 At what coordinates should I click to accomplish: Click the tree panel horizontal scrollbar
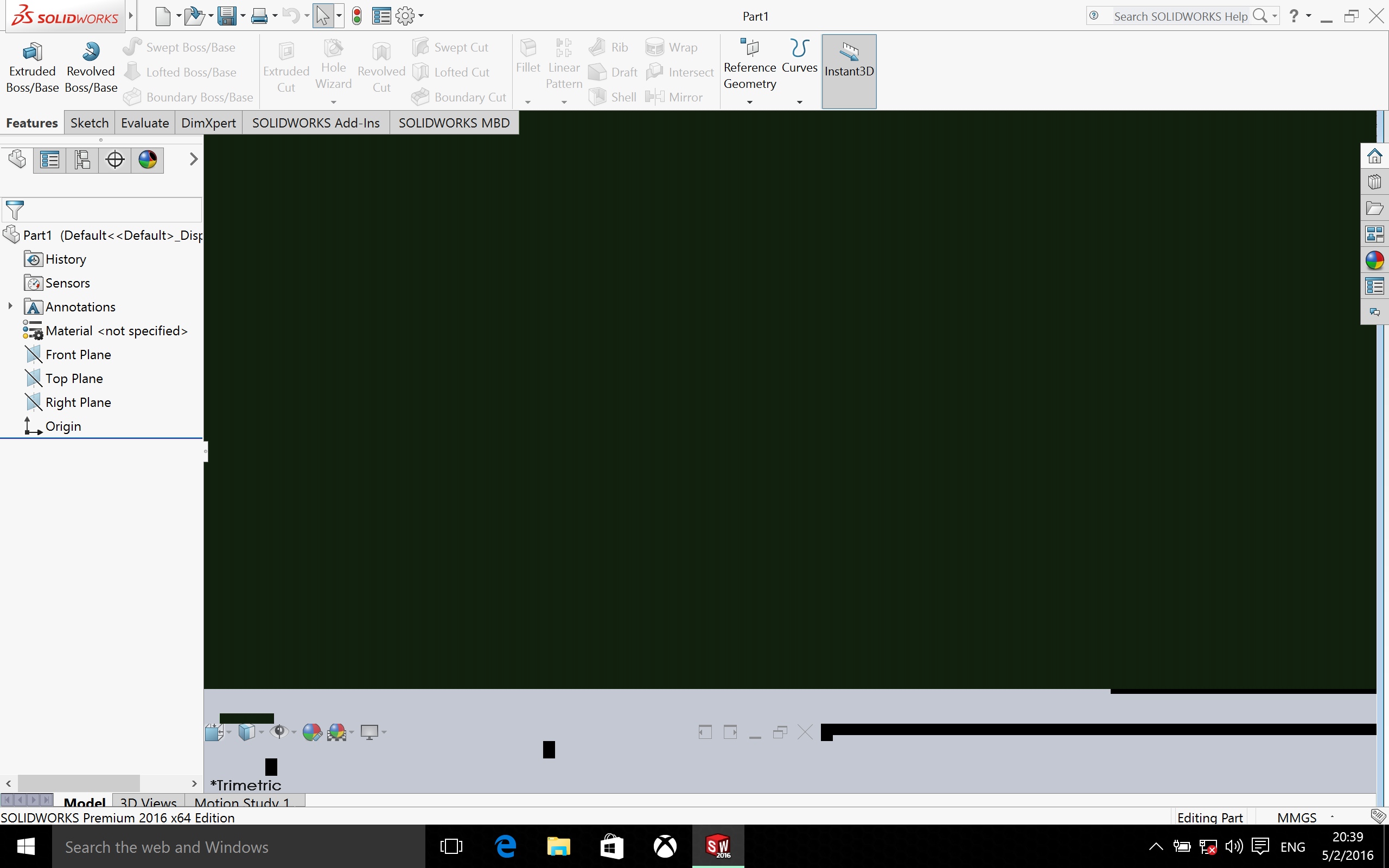pos(79,783)
